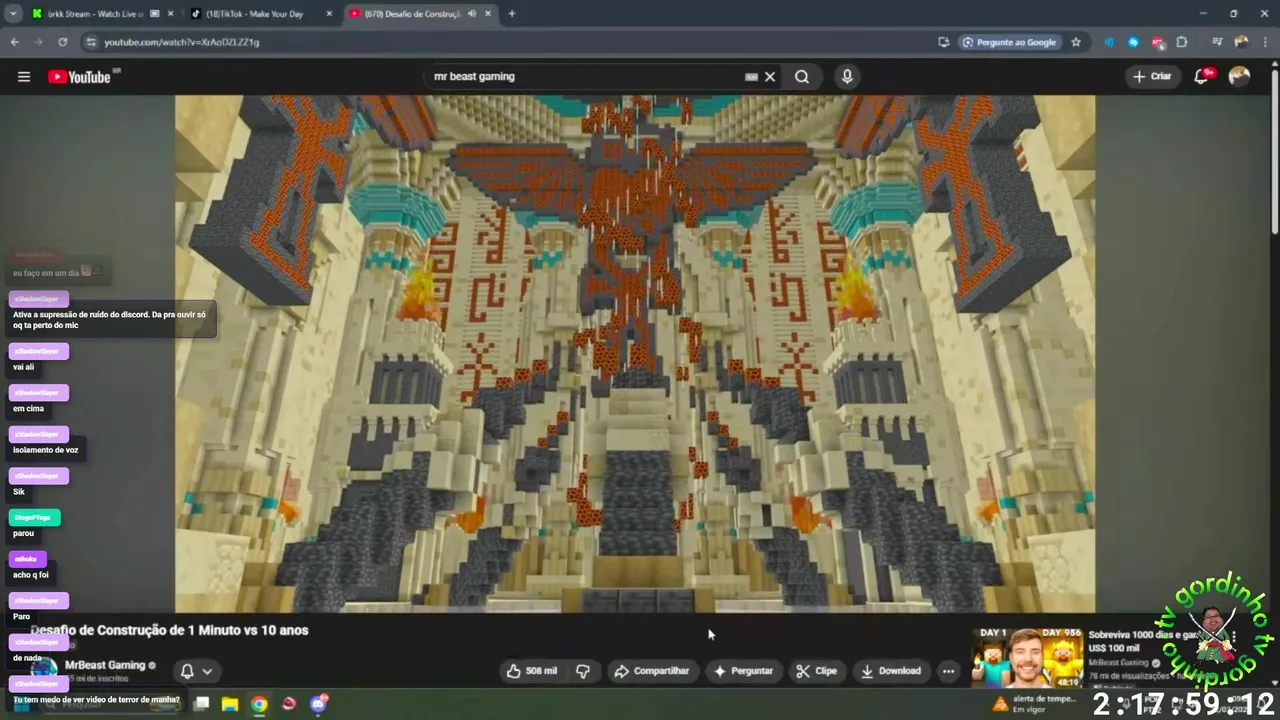Open the Chrome profile avatar in the toolbar

pos(1241,42)
